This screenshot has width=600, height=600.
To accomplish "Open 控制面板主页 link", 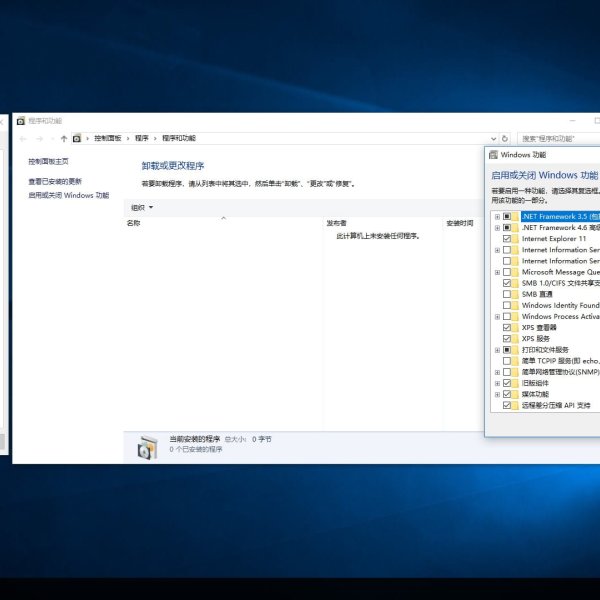I will click(x=48, y=161).
